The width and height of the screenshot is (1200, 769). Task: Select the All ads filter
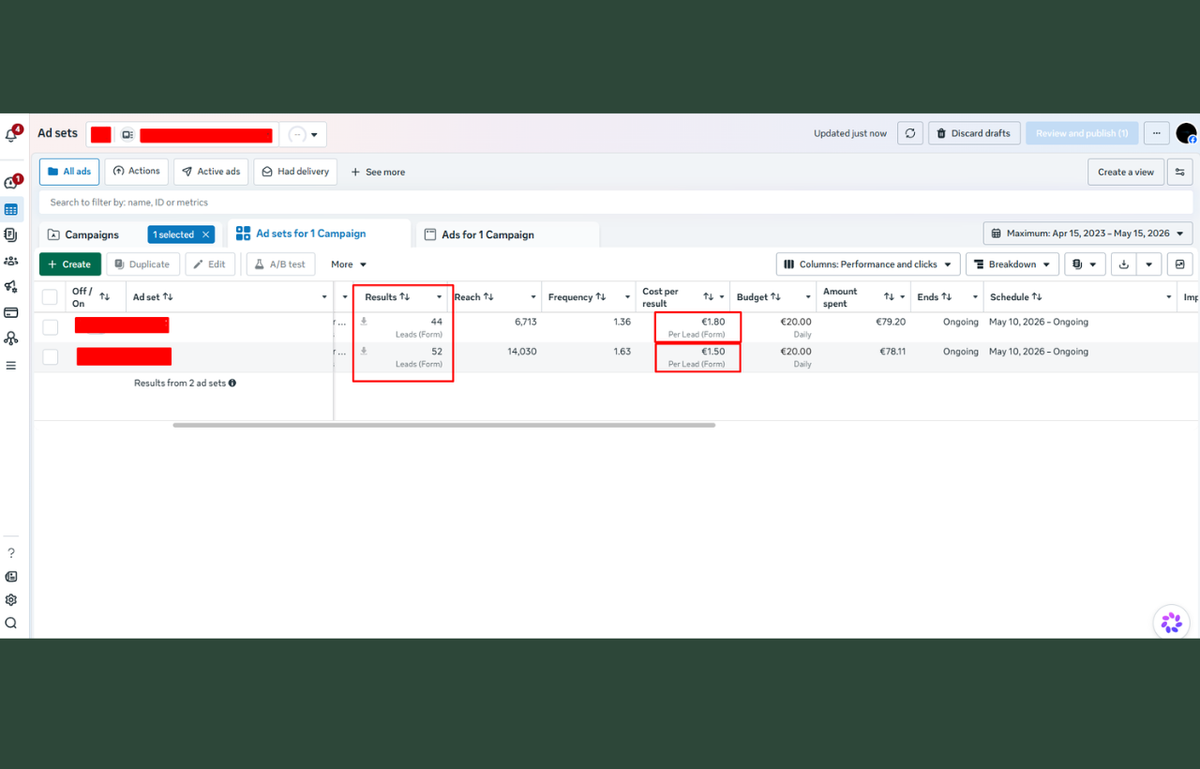tap(69, 172)
